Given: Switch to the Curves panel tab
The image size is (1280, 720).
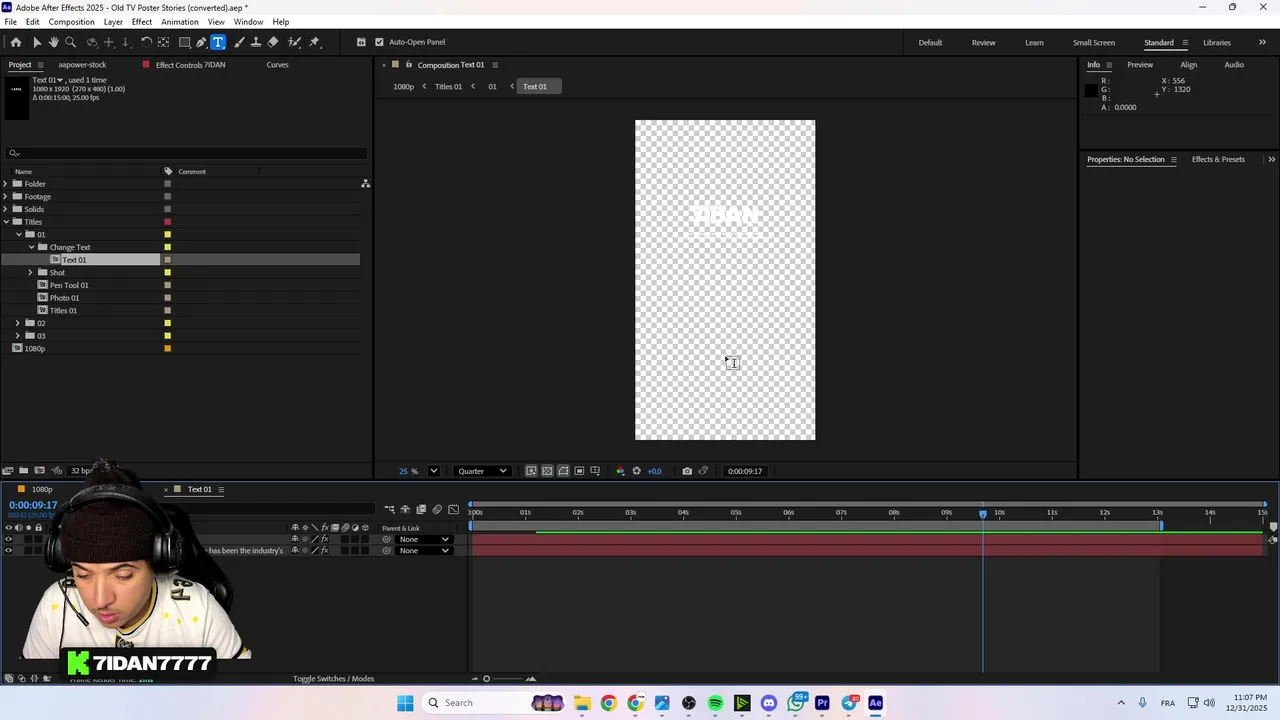Looking at the screenshot, I should point(277,65).
